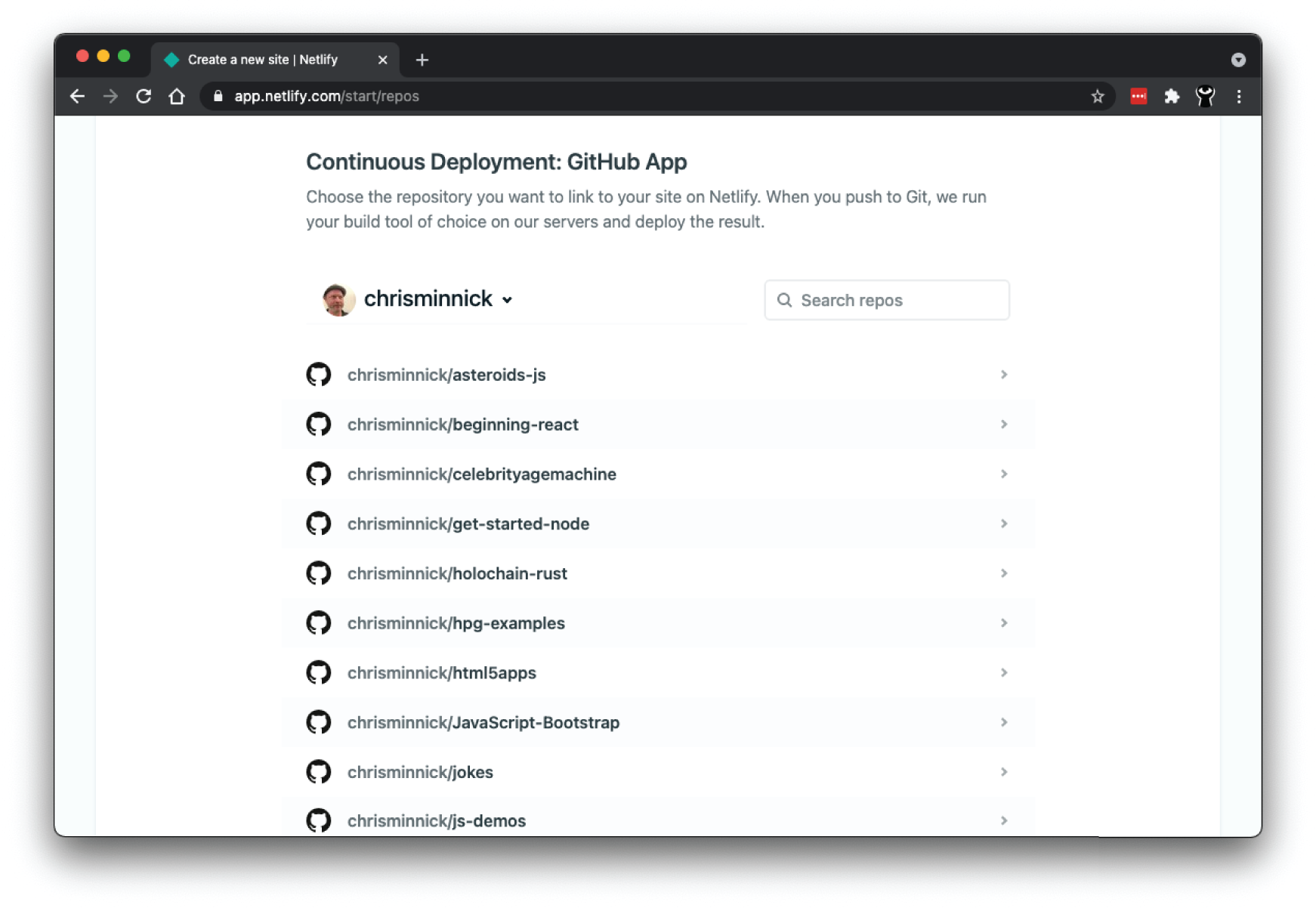Choose the chrisminnick/celebrityagemachine repository
Screen dimensions: 1316x908
(x=481, y=474)
